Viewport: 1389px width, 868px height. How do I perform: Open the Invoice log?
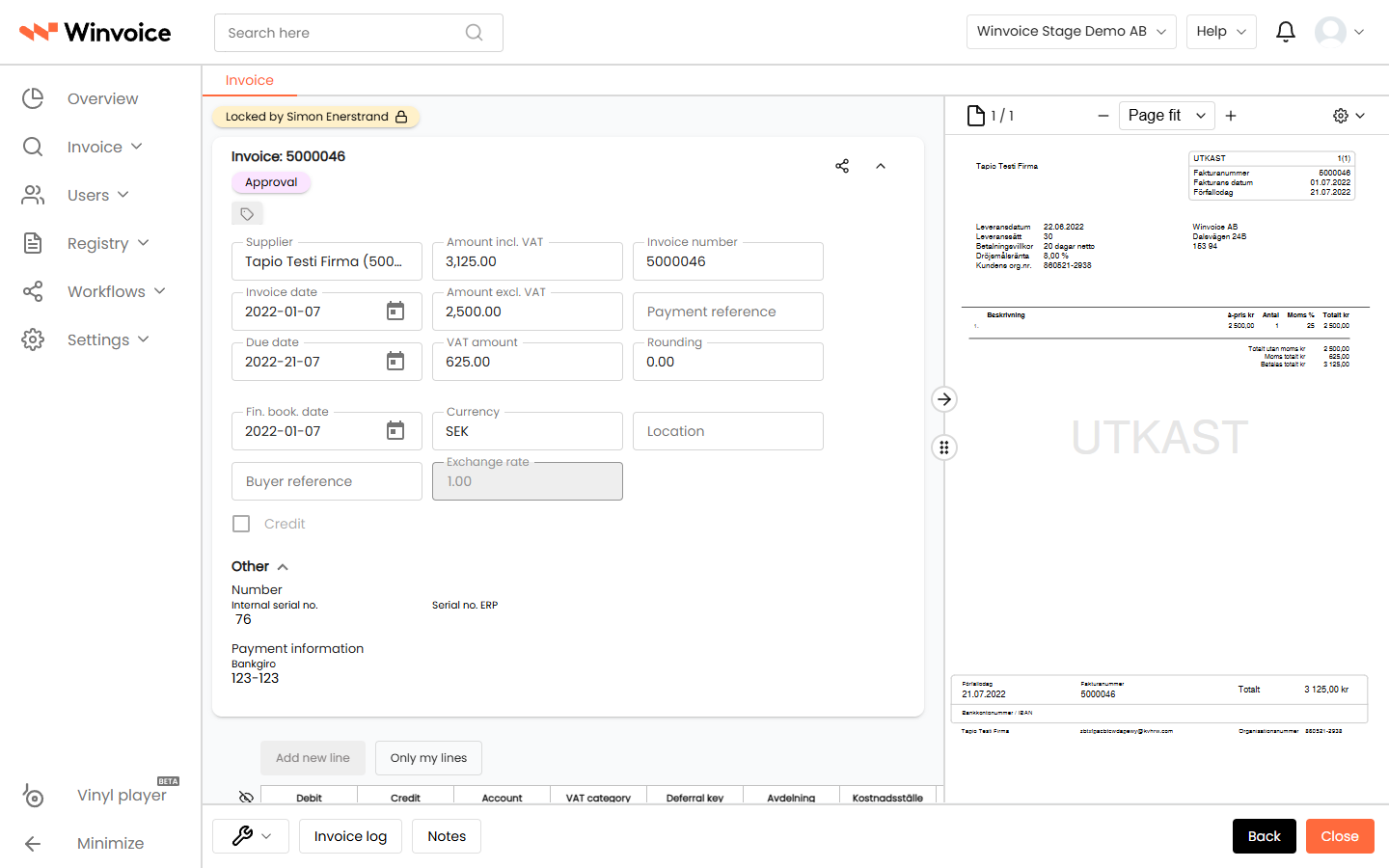(350, 836)
